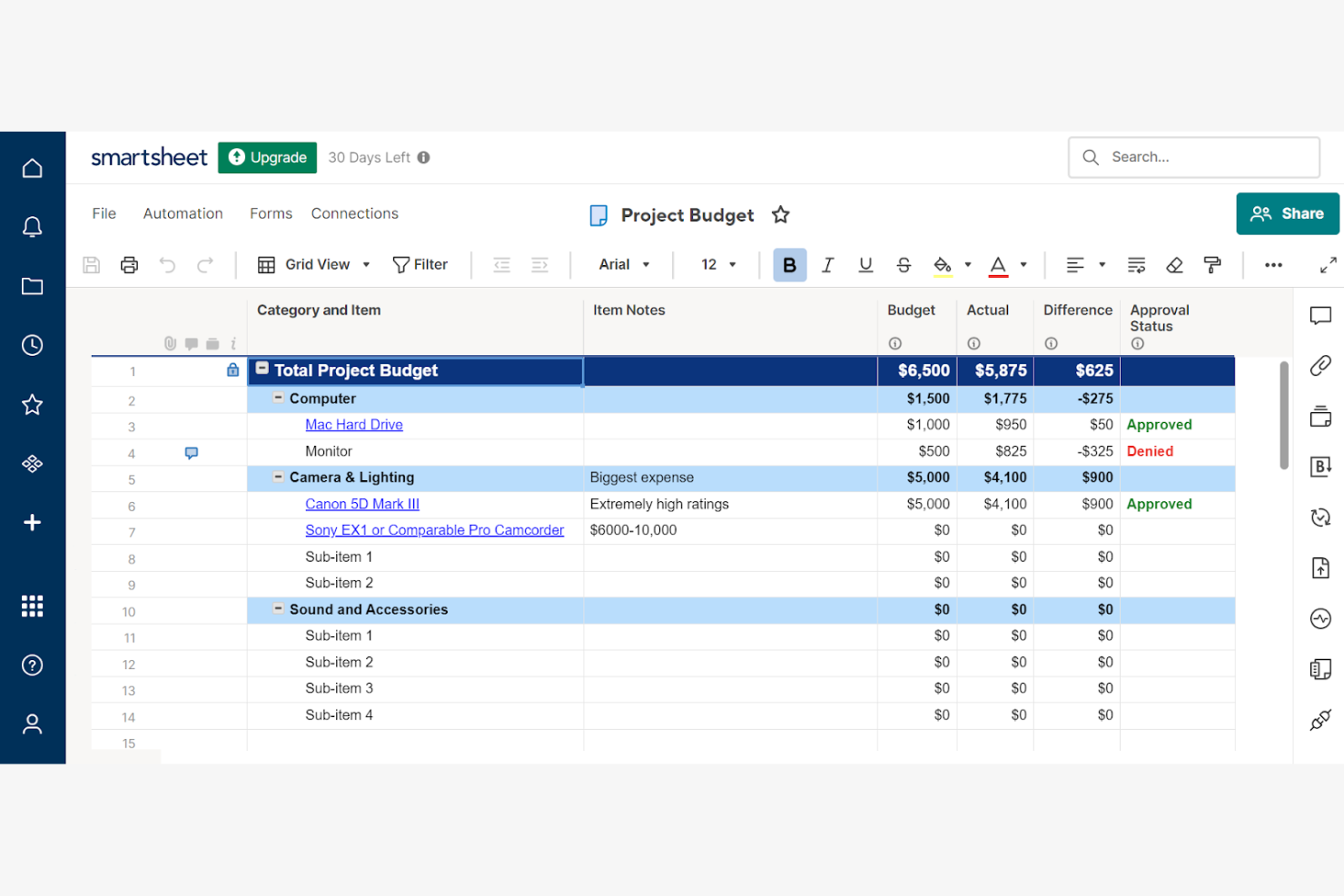Open the Activity Log panel
The width and height of the screenshot is (1344, 896).
(1319, 618)
